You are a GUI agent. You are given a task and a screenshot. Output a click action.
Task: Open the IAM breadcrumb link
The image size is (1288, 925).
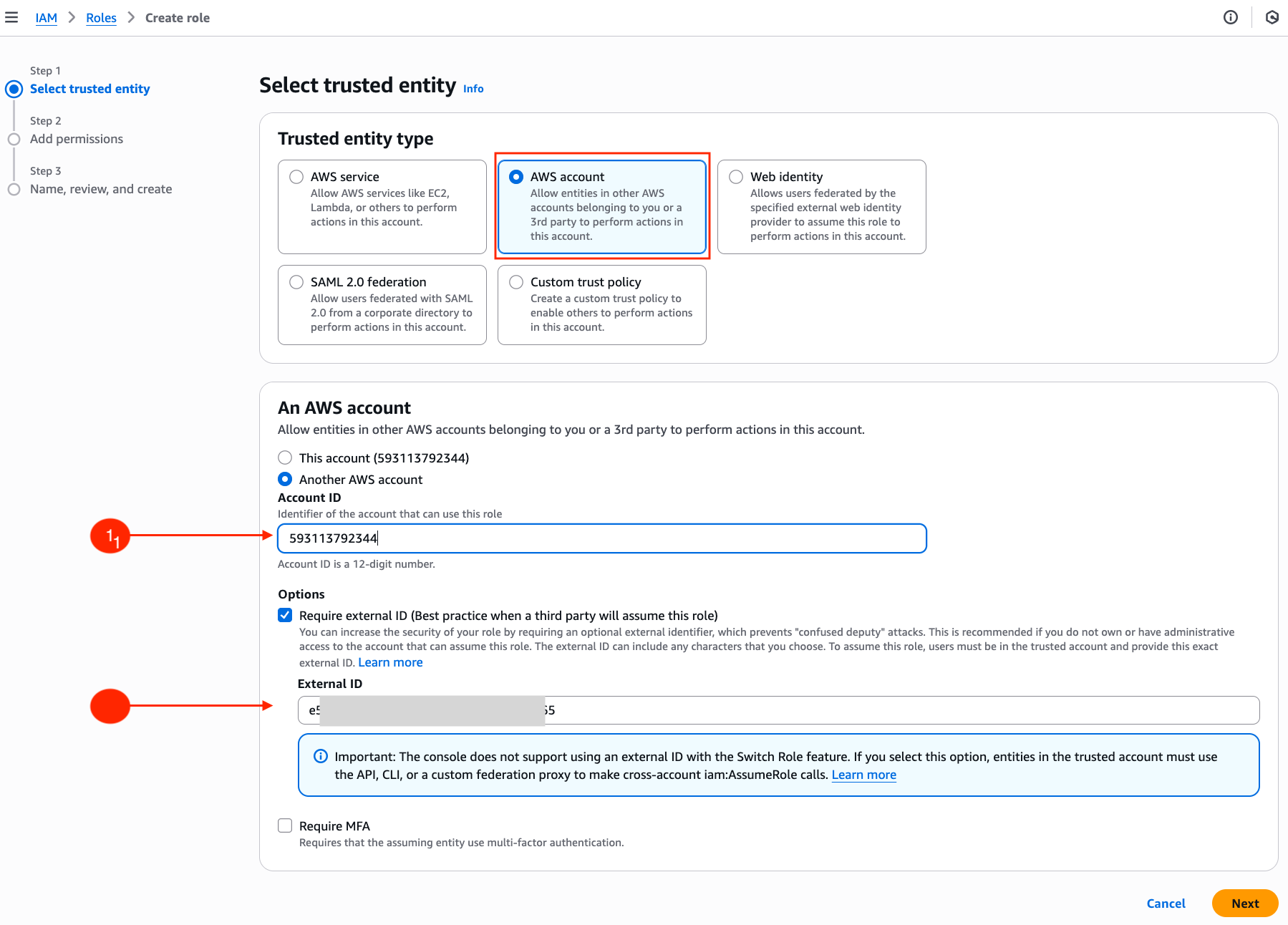pyautogui.click(x=46, y=17)
